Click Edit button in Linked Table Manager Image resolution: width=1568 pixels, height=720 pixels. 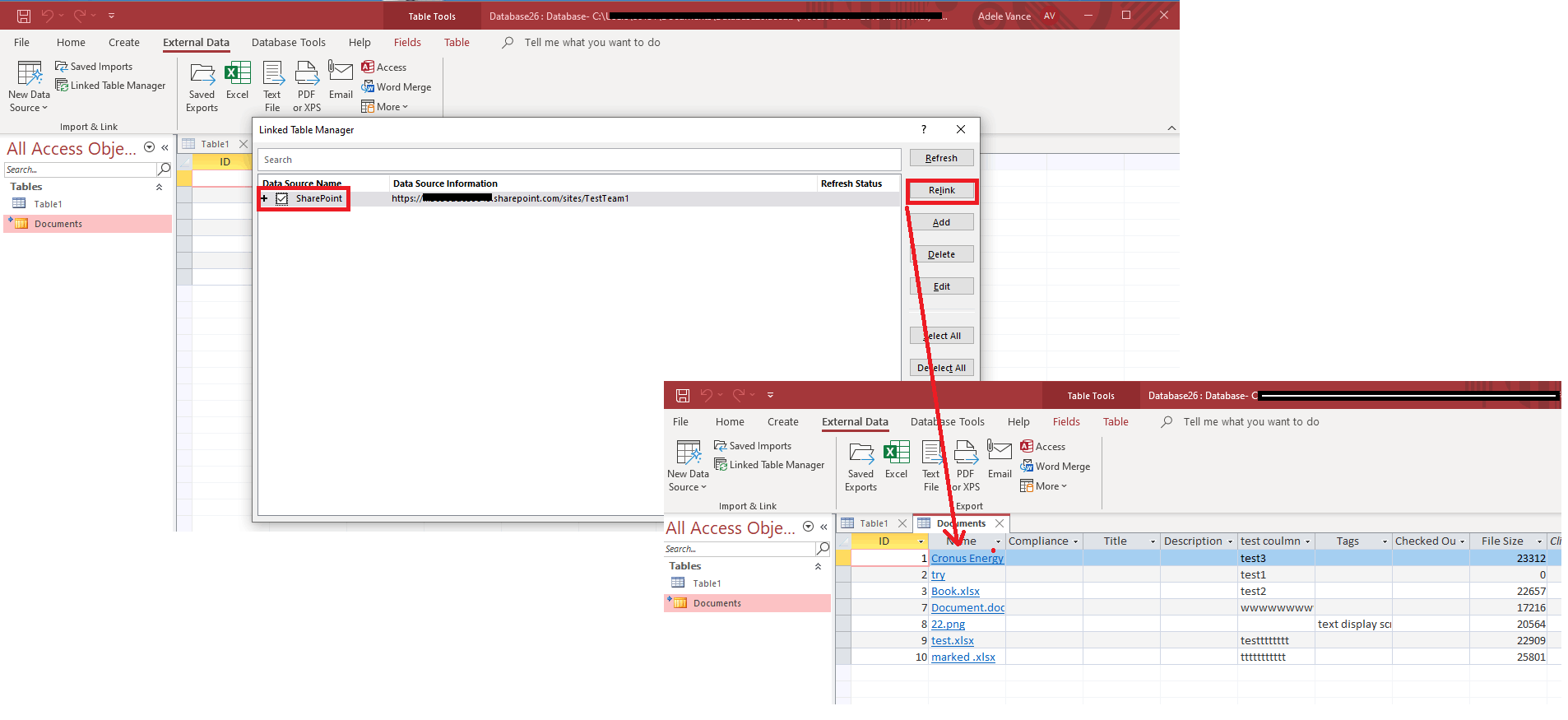point(942,286)
